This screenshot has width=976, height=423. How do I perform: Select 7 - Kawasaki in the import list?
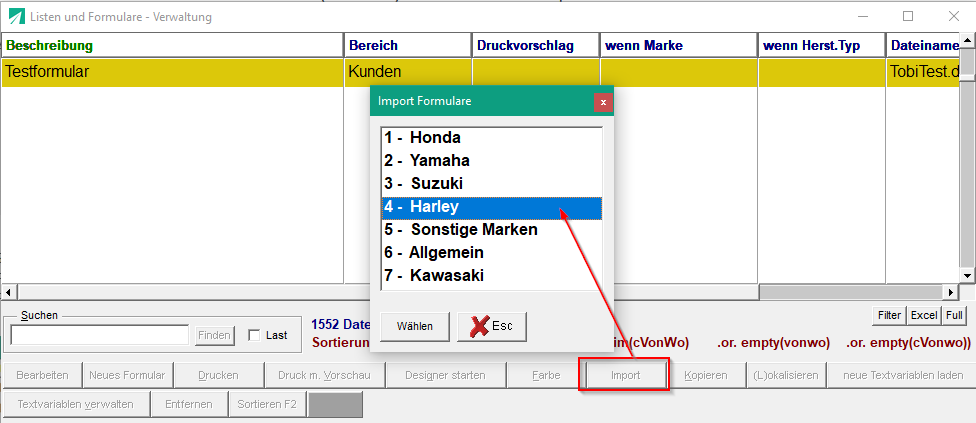pos(491,276)
